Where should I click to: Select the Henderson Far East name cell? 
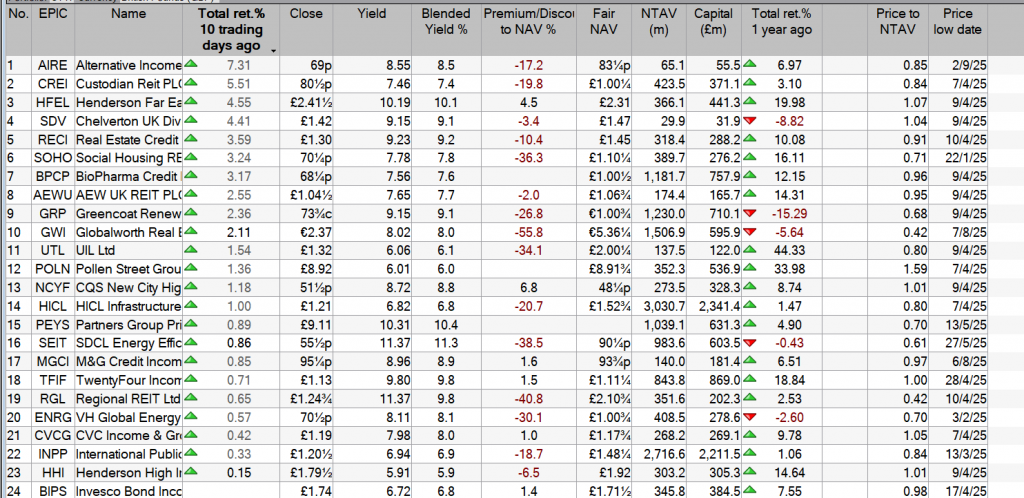tap(129, 102)
